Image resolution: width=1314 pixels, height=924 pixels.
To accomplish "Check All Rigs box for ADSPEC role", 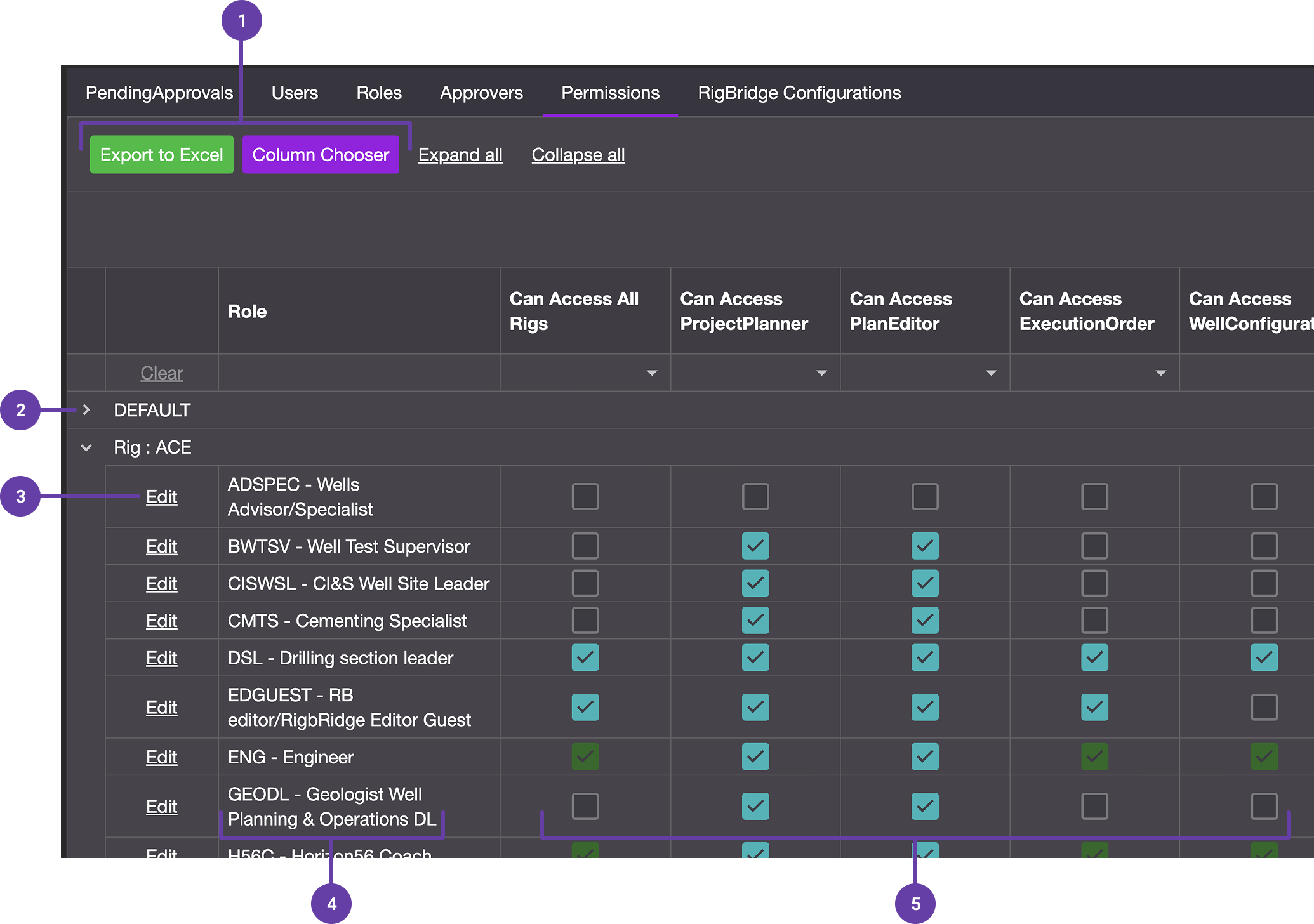I will tap(585, 496).
